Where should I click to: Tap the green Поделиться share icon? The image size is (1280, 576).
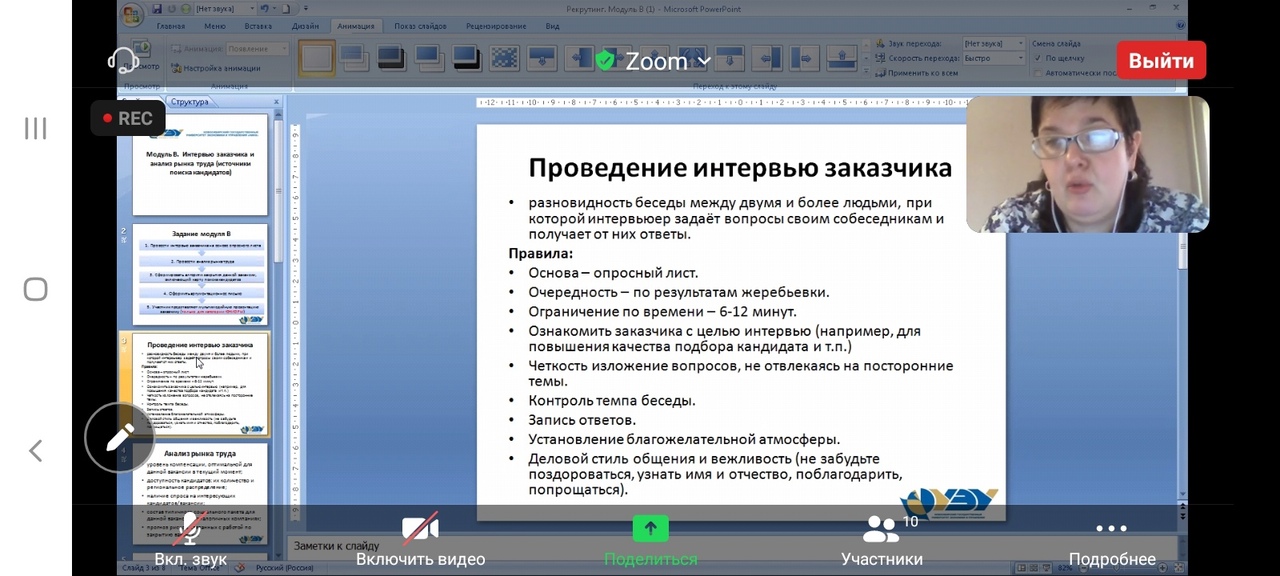pos(650,529)
